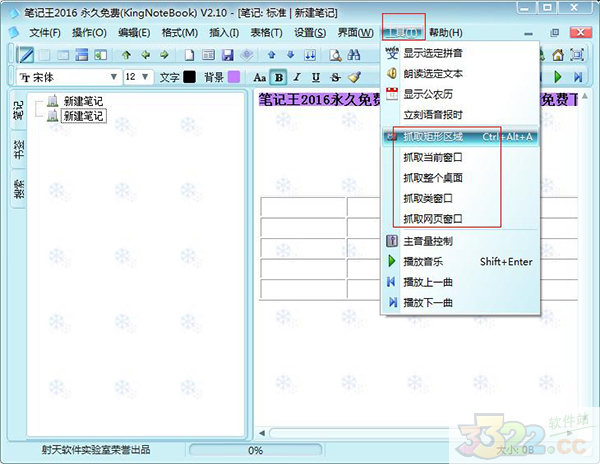Screen dimensions: 600x464
Task: Choose 播放下一曲 menu item
Action: tap(461, 303)
